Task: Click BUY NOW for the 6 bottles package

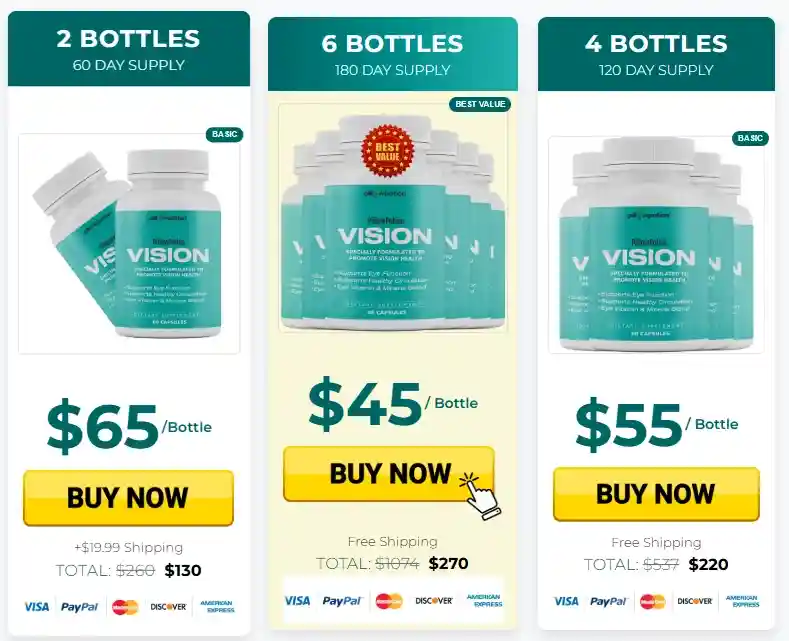Action: 388,474
